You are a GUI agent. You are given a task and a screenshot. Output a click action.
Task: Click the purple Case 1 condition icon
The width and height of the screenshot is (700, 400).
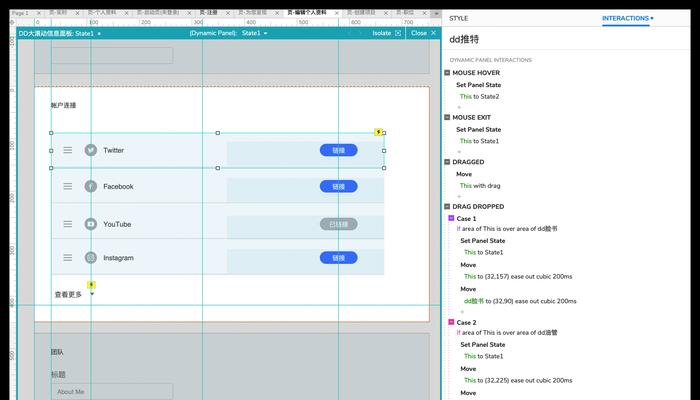tap(451, 218)
